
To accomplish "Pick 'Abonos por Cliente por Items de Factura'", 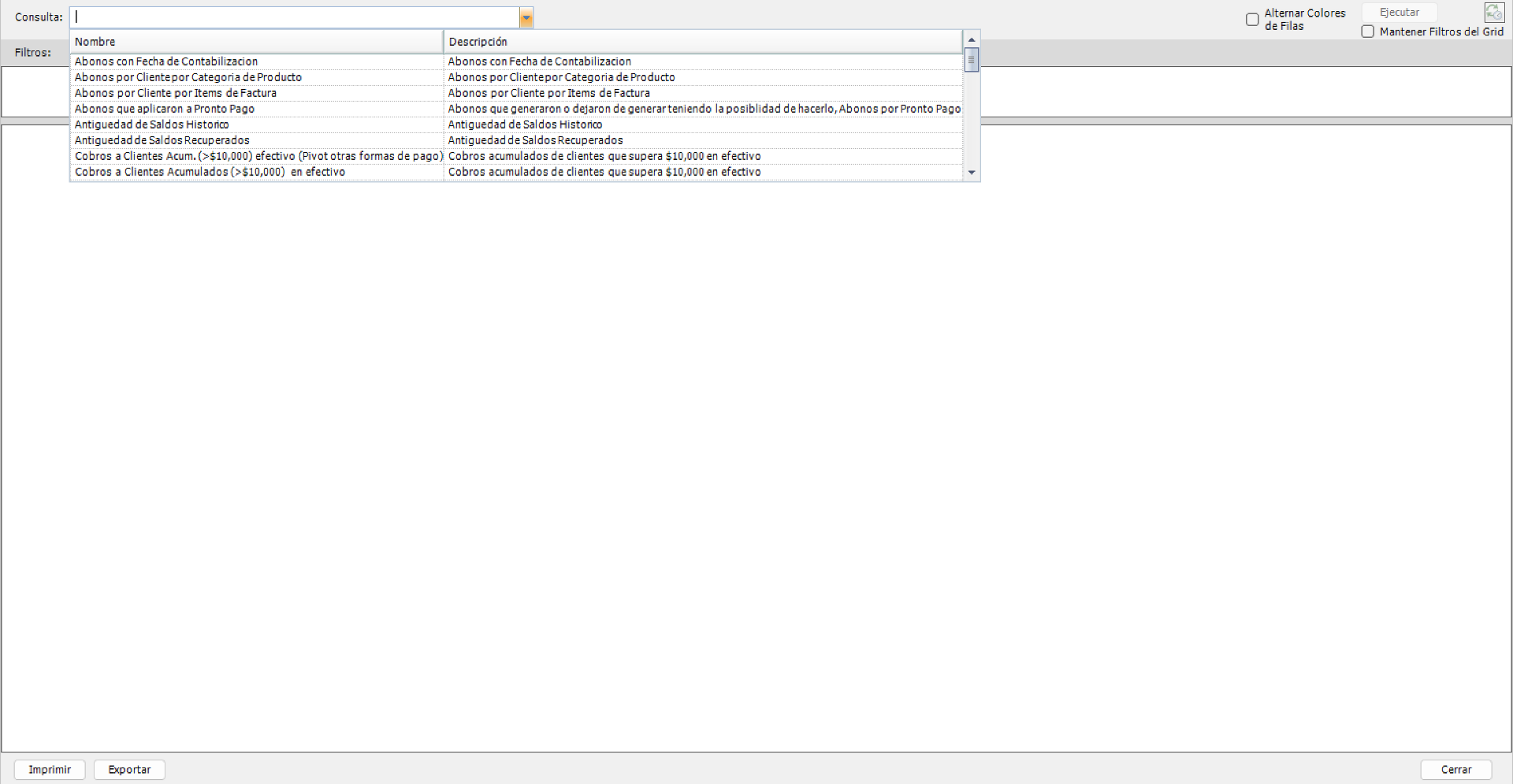I will (x=176, y=93).
